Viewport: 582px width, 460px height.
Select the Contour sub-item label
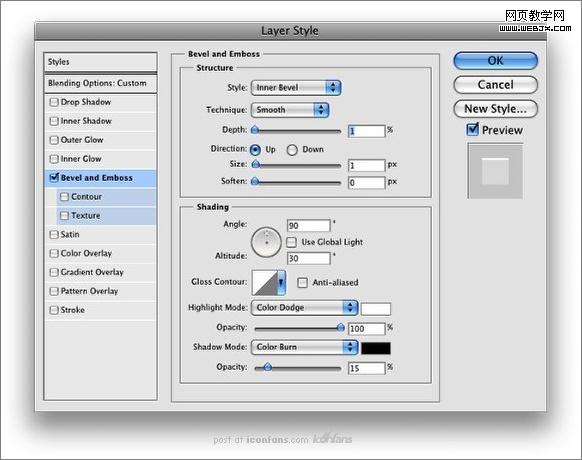click(86, 197)
